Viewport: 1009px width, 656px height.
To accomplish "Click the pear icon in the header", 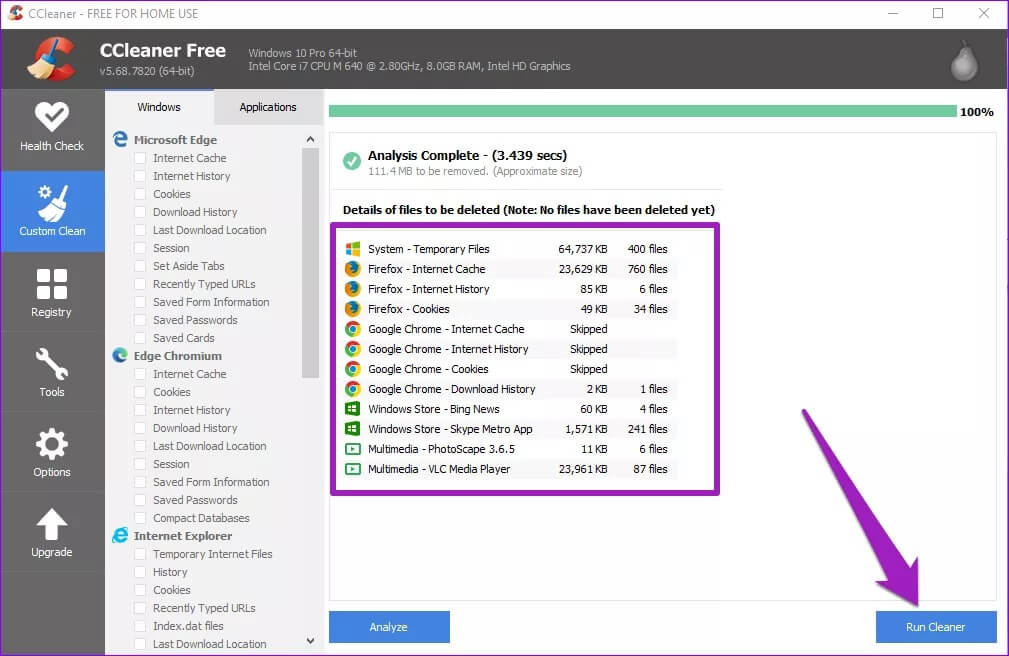I will point(964,61).
